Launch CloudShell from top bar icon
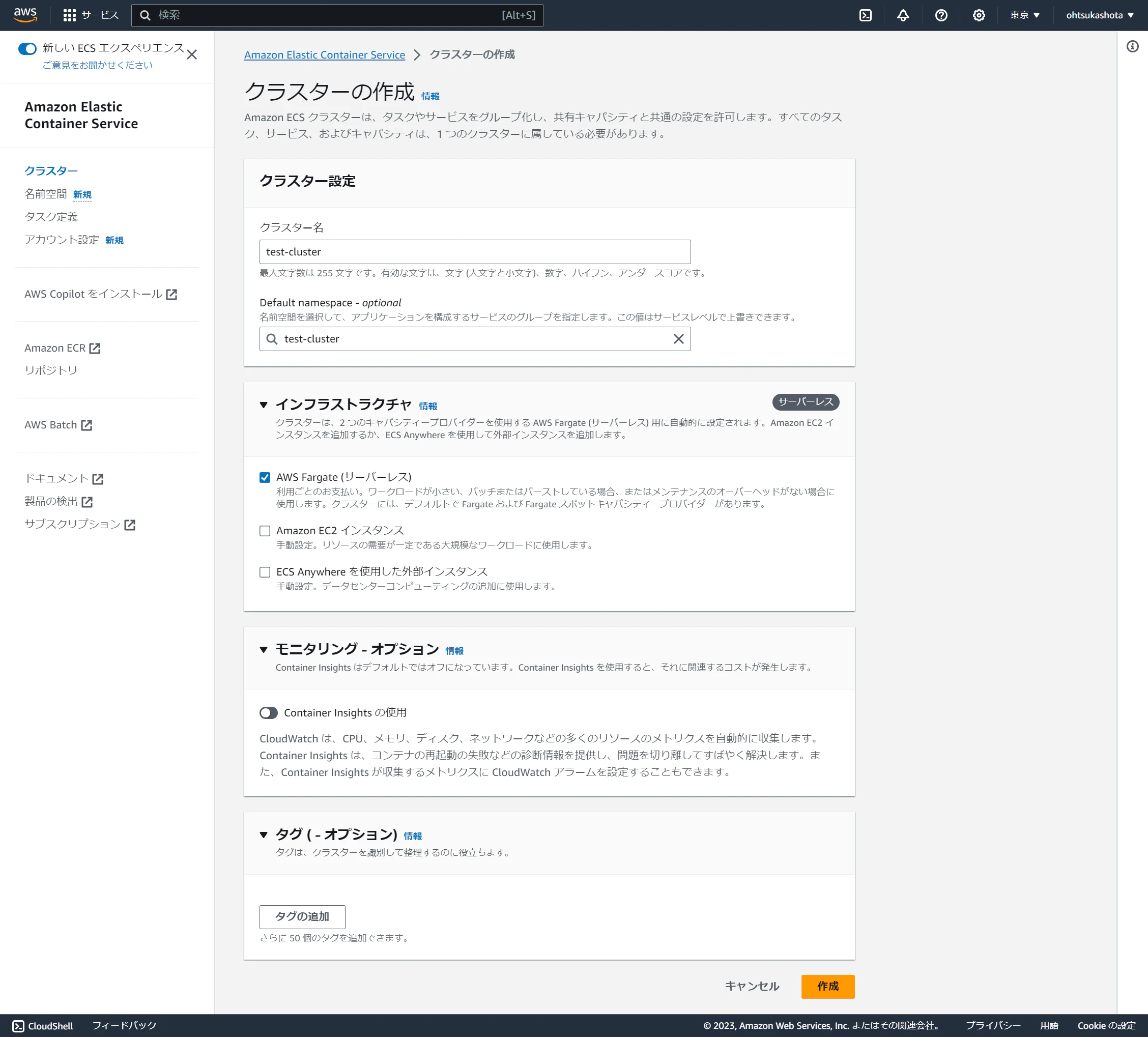Image resolution: width=1148 pixels, height=1037 pixels. pos(865,15)
